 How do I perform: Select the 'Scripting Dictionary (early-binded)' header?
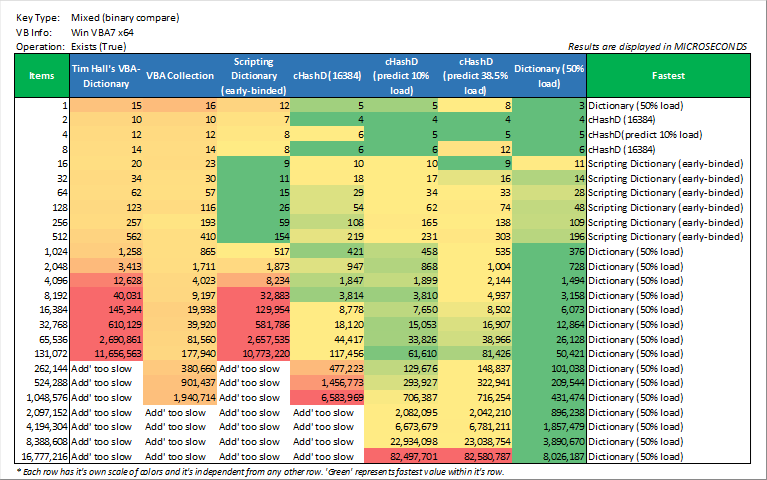(254, 74)
